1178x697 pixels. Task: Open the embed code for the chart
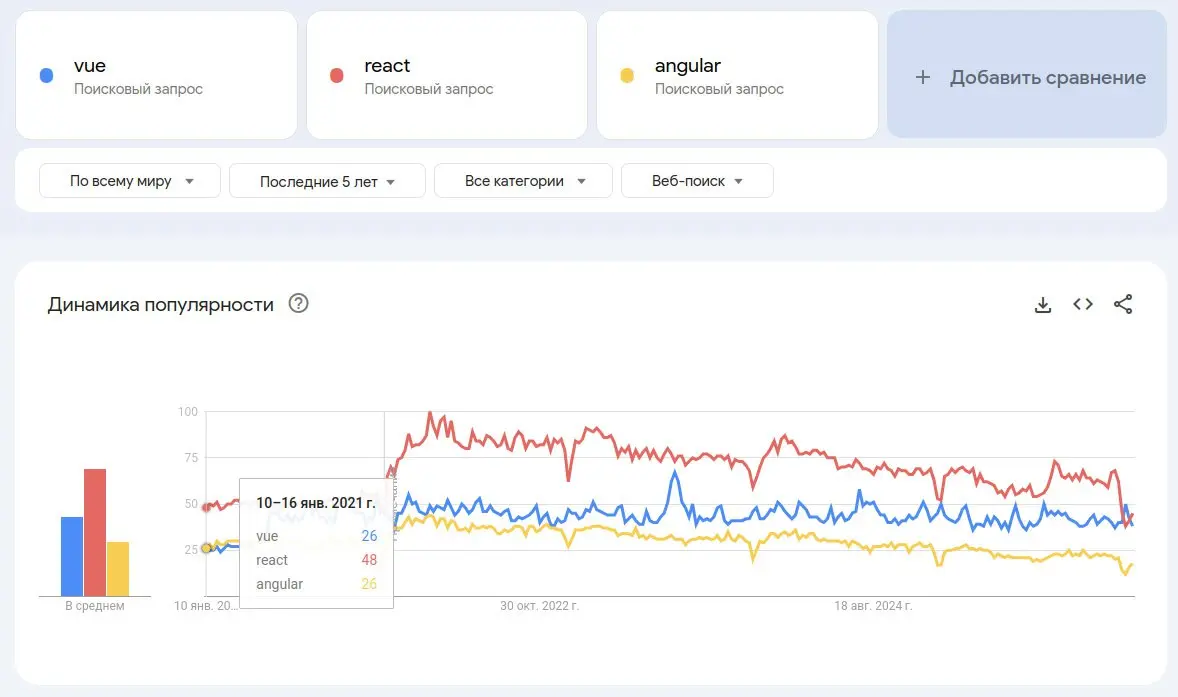[1083, 304]
